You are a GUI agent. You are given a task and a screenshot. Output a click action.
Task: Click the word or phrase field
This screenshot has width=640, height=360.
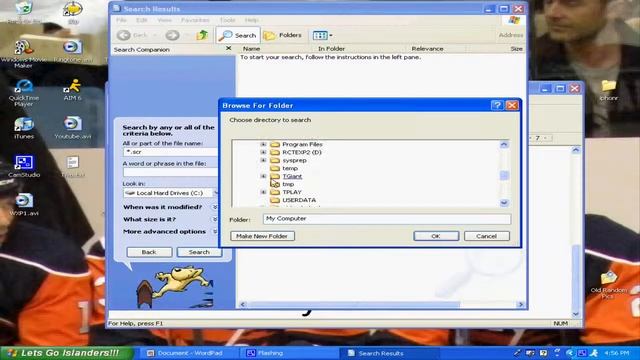170,172
